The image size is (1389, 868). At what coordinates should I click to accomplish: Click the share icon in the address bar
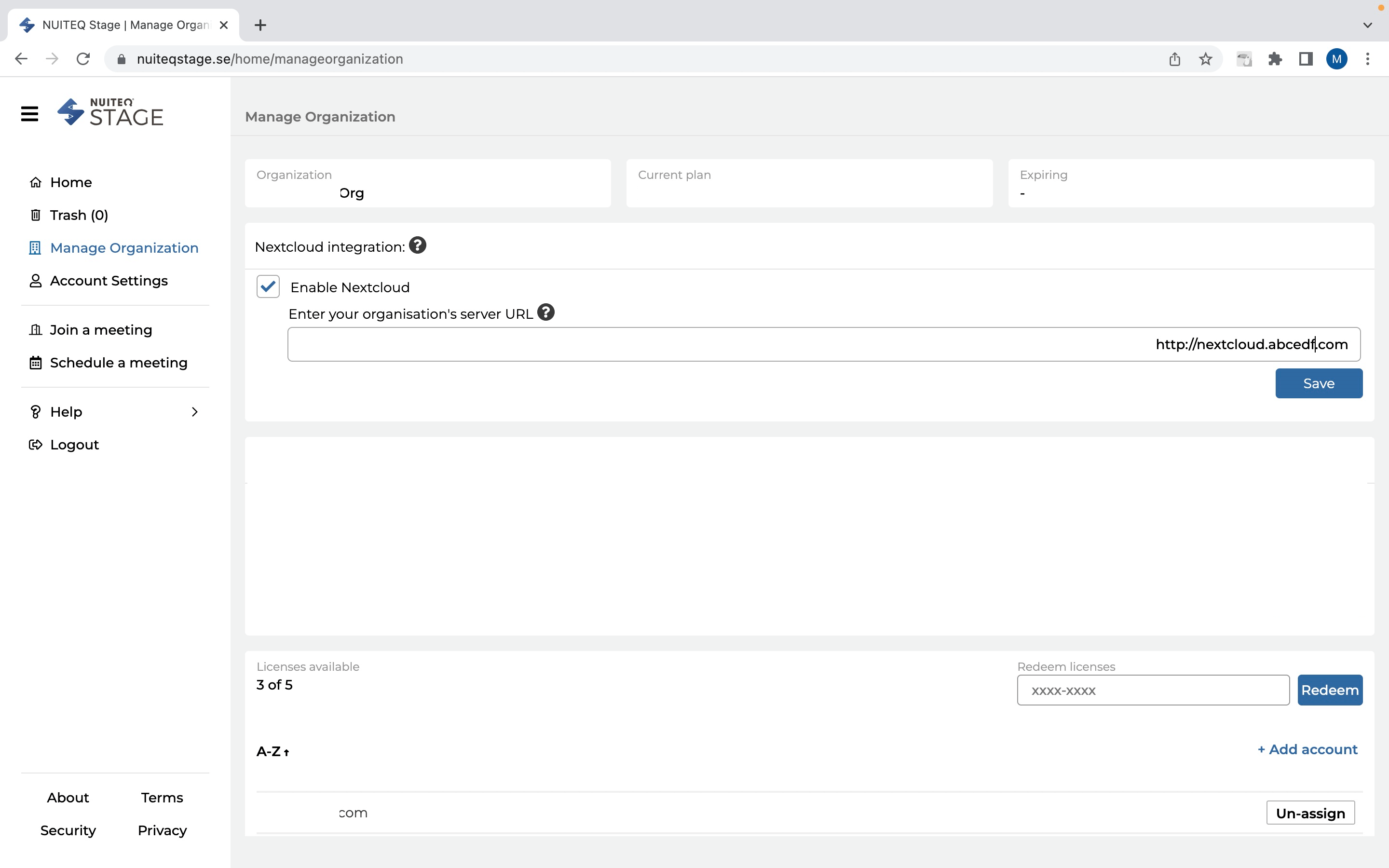tap(1175, 58)
